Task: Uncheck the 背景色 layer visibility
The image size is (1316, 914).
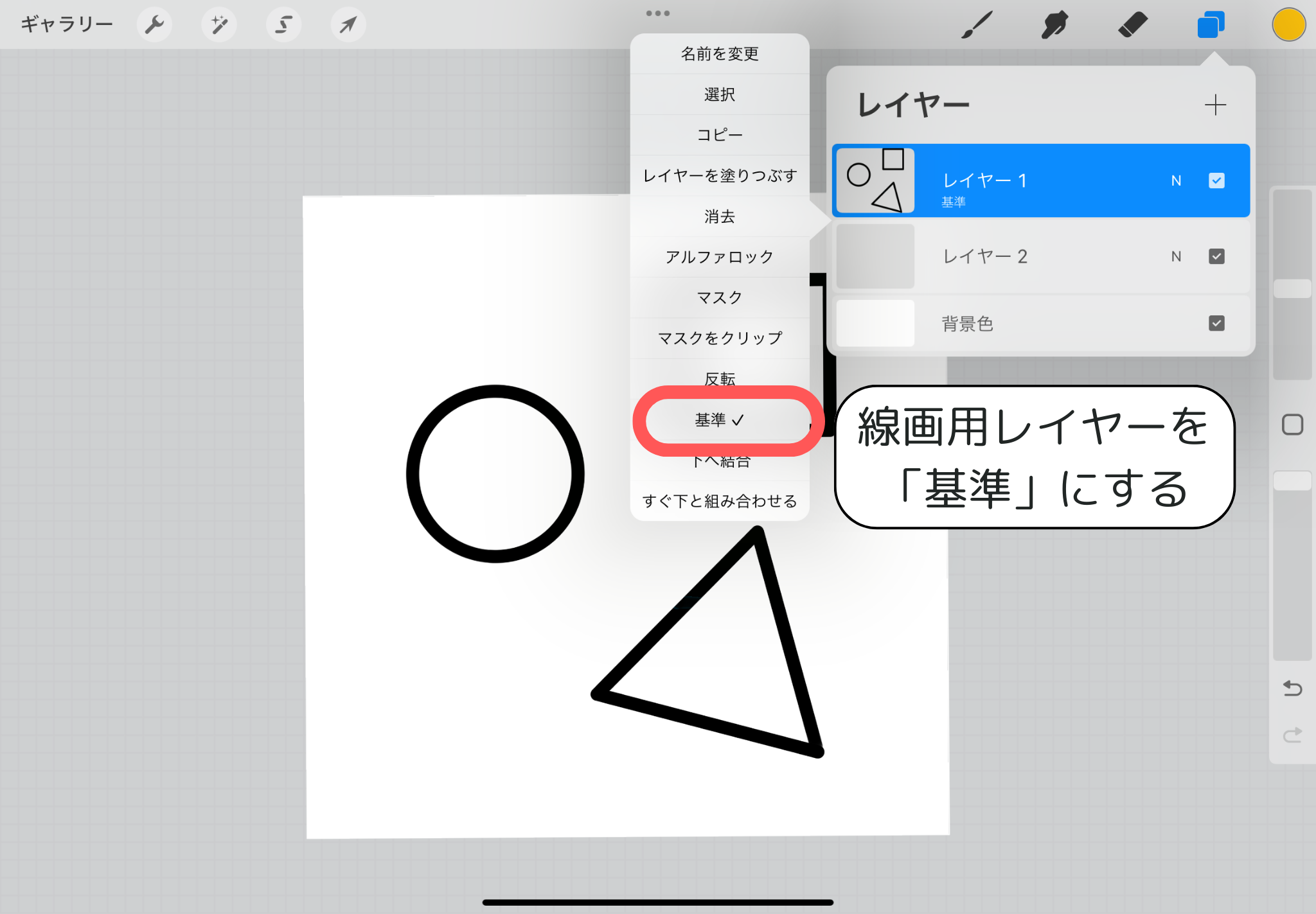Action: point(1216,323)
